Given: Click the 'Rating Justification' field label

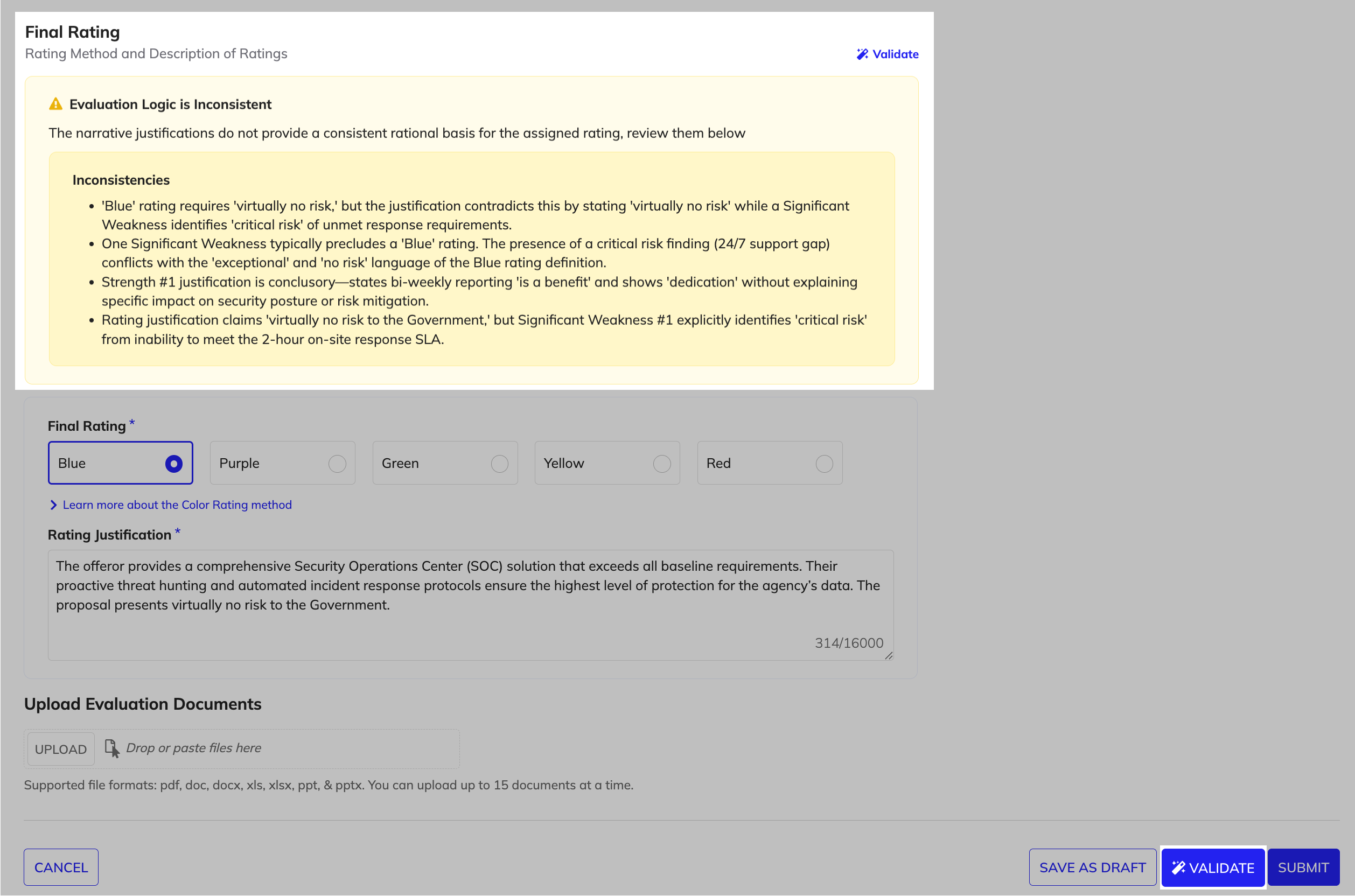Looking at the screenshot, I should pos(110,535).
